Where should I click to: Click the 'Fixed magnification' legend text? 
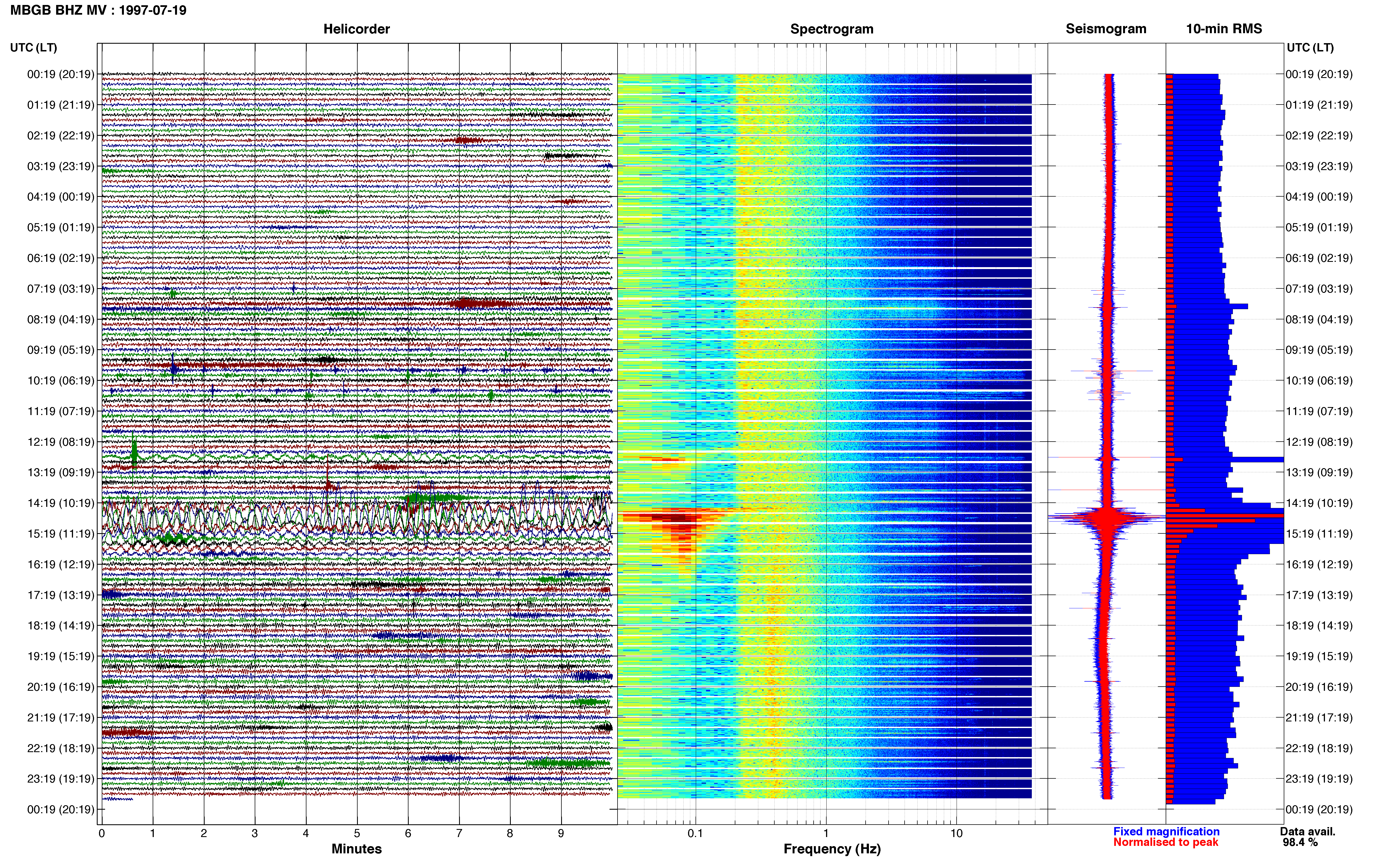[x=1166, y=831]
